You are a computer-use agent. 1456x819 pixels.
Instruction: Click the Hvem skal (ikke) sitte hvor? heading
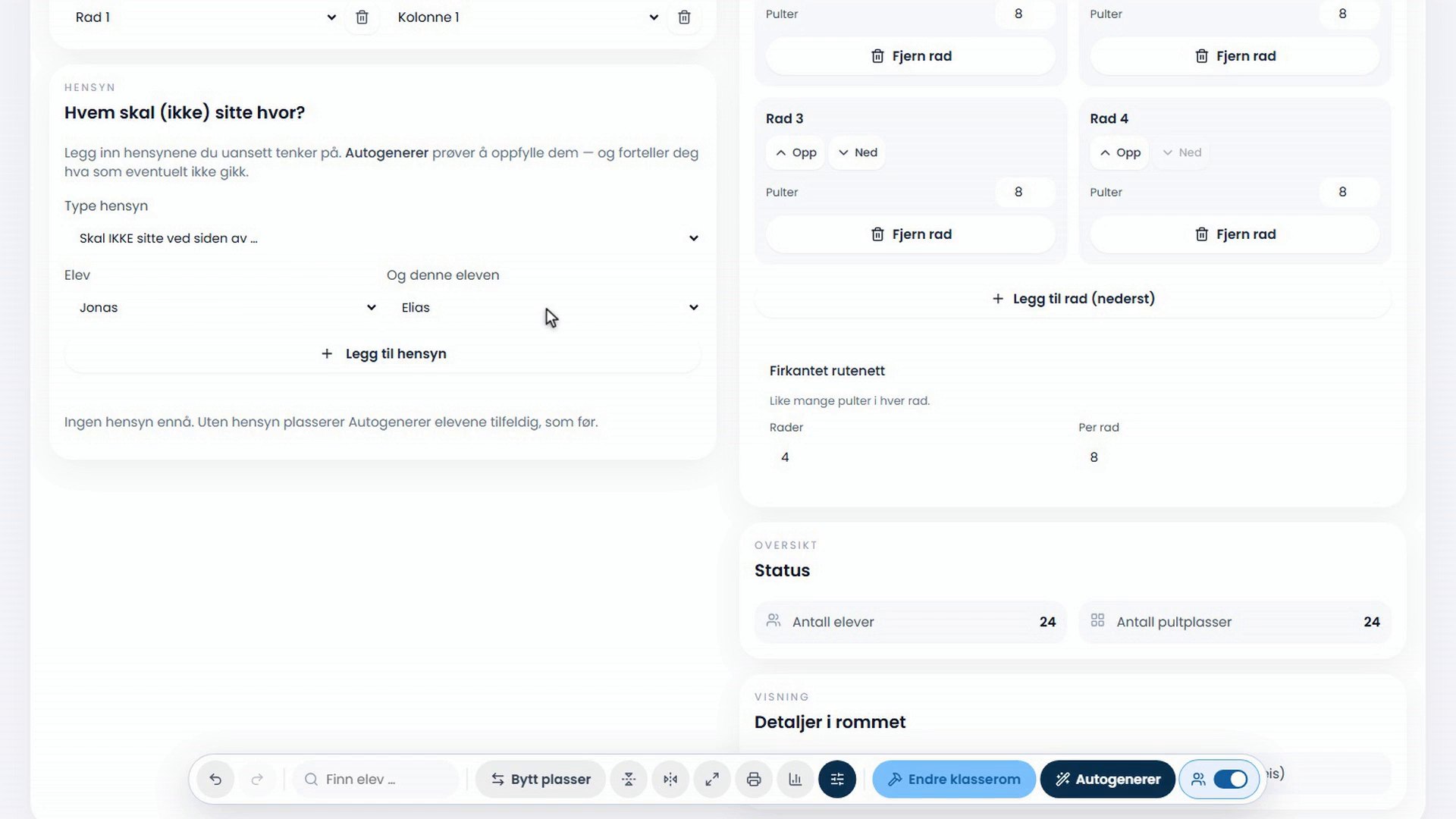pyautogui.click(x=184, y=112)
